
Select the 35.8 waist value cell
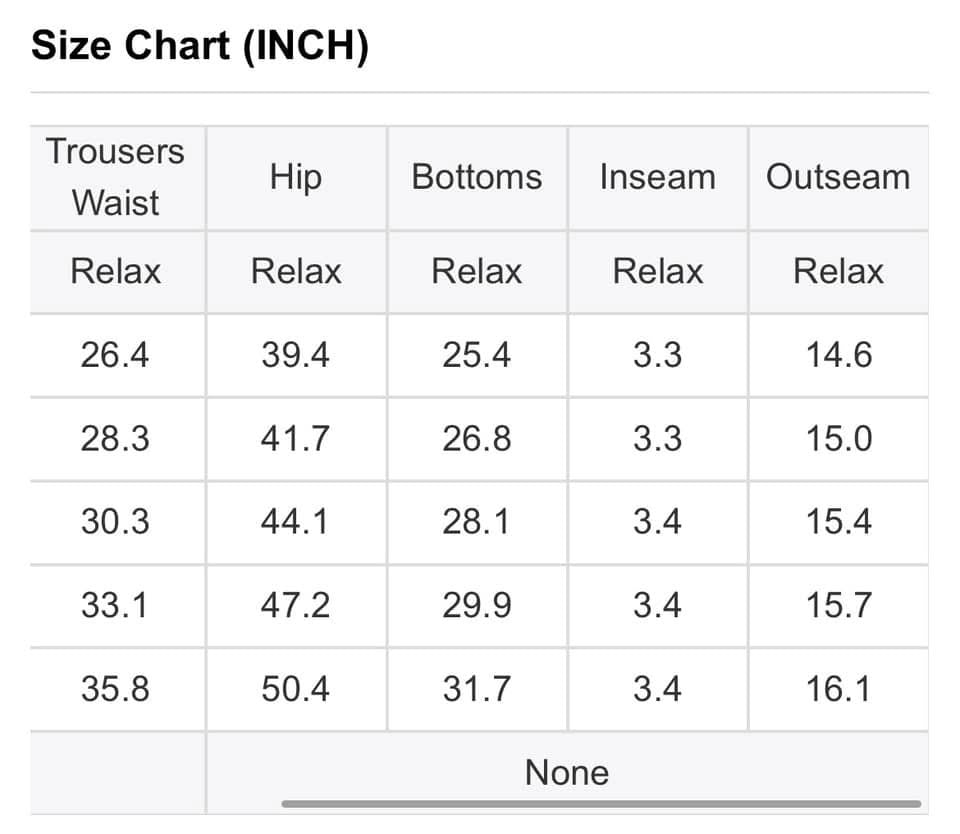[x=115, y=689]
